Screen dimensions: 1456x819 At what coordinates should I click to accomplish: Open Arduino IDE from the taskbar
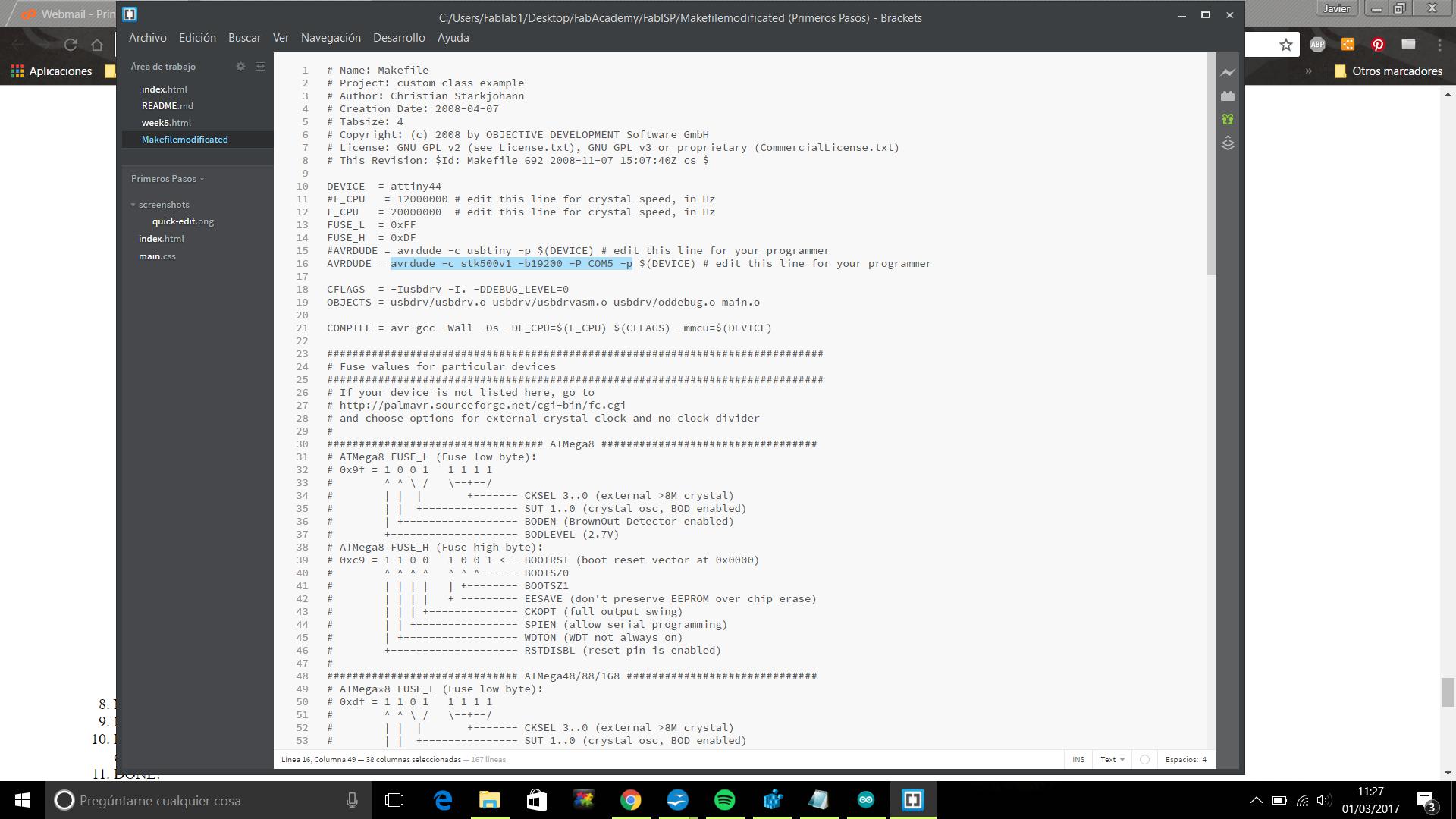point(865,800)
